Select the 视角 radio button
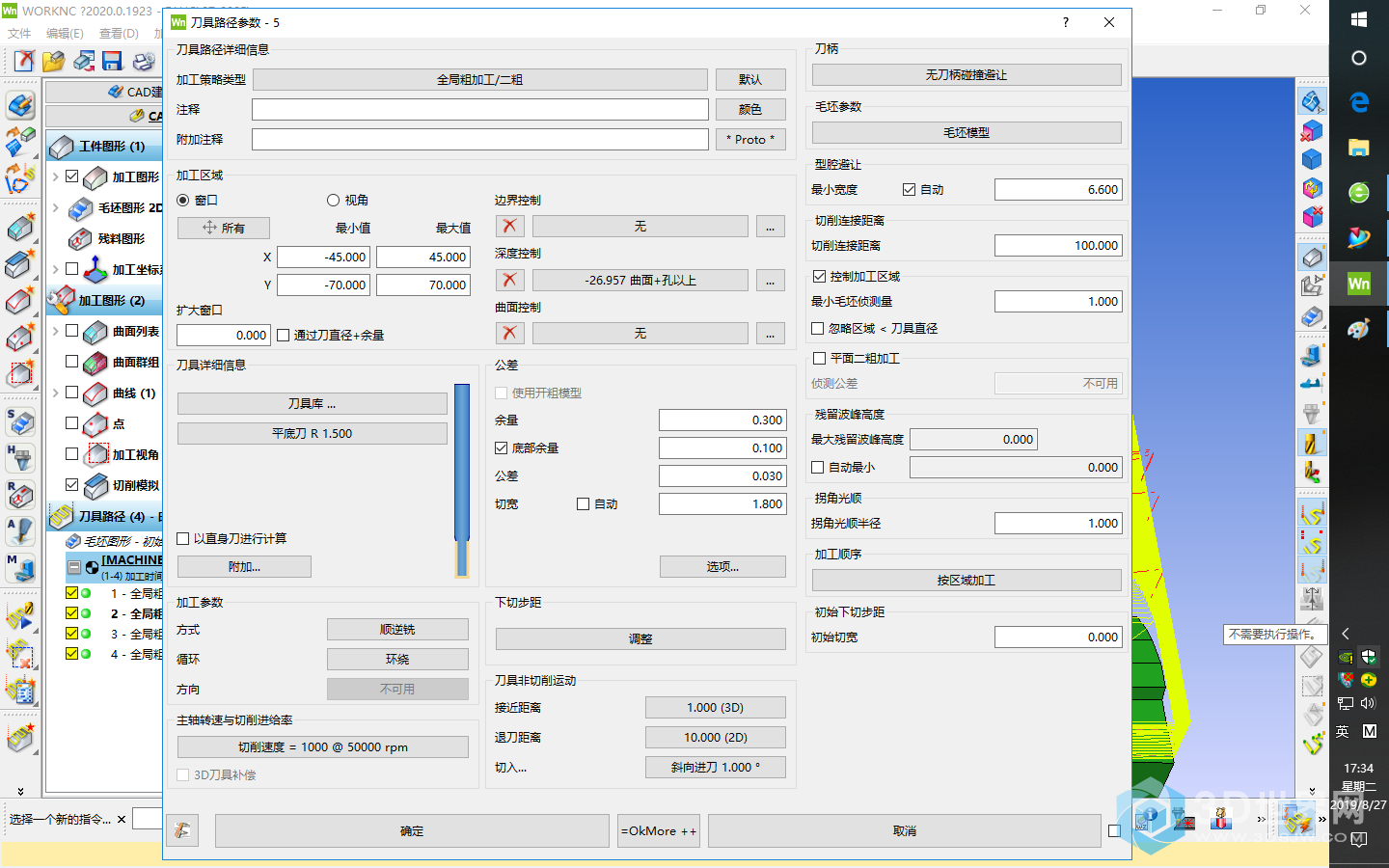1389x868 pixels. coord(333,200)
